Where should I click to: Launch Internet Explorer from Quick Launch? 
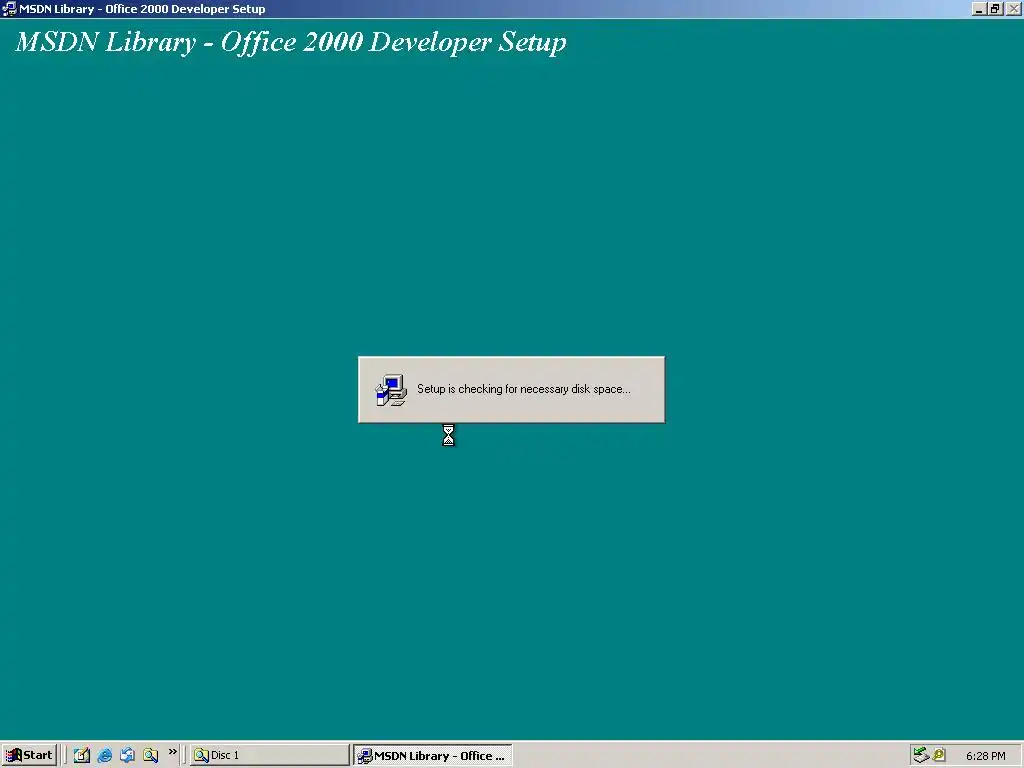click(x=104, y=755)
